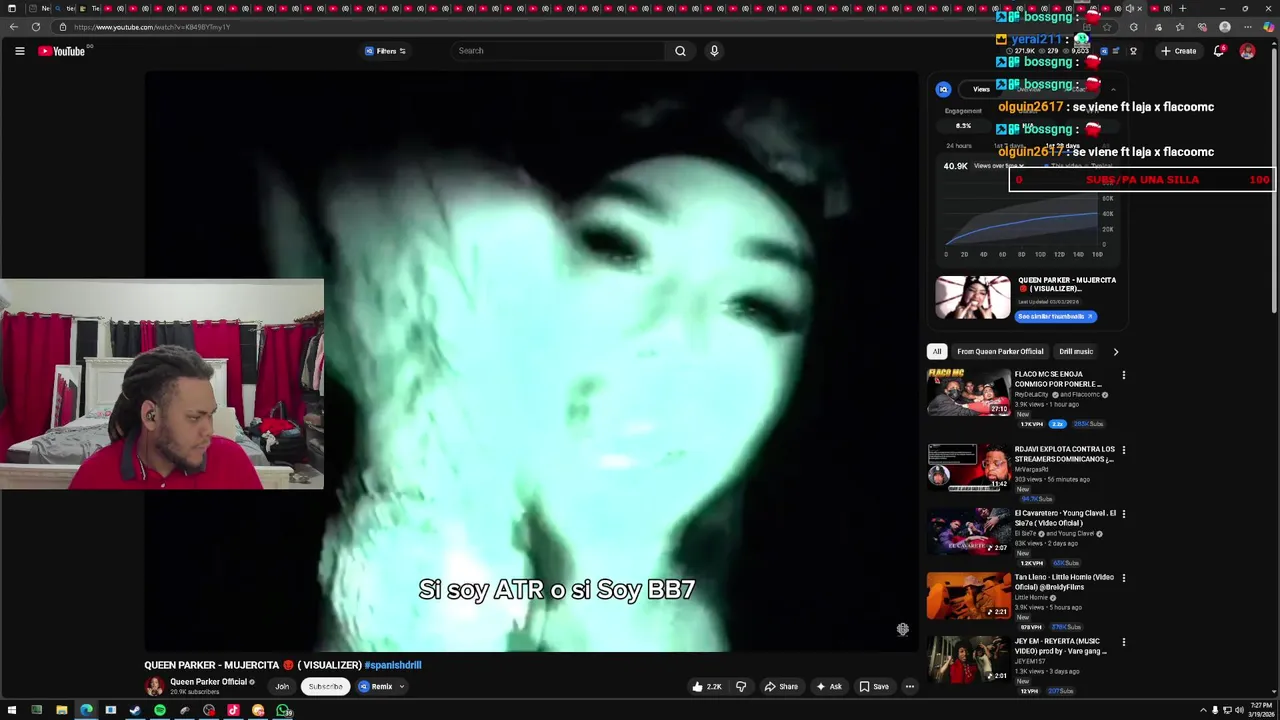Show more filter chips with right arrow
This screenshot has width=1280, height=720.
tap(1115, 352)
